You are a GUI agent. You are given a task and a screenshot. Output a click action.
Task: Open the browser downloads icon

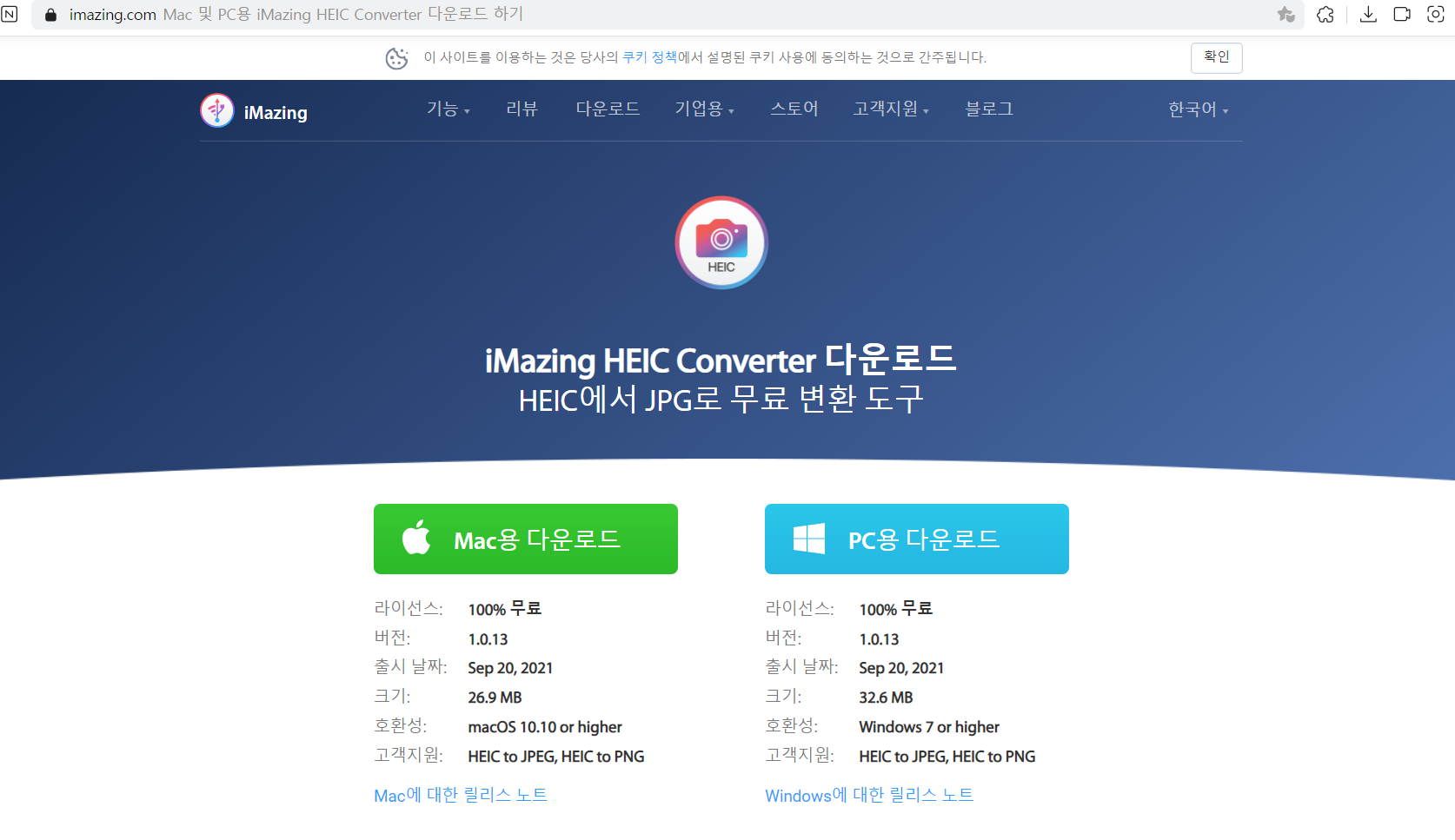click(1368, 15)
